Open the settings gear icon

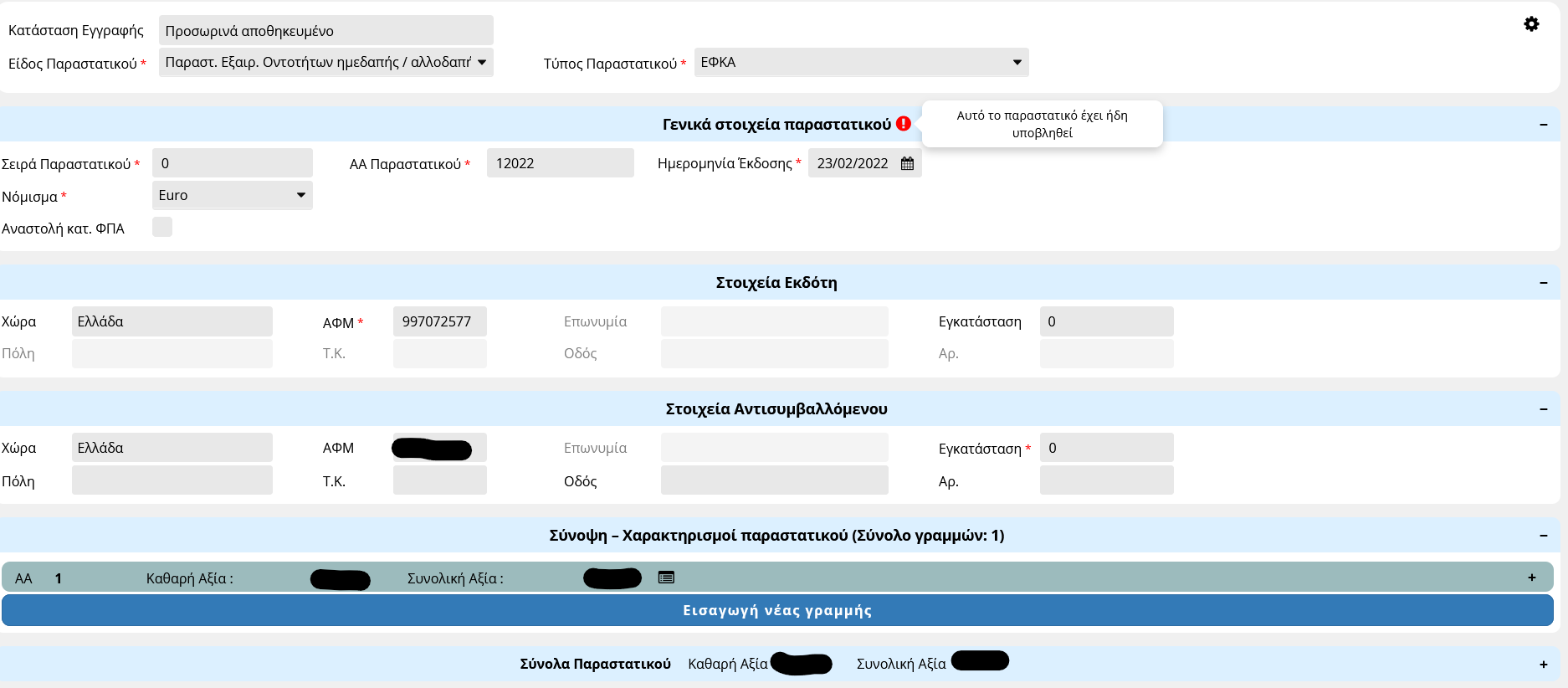pos(1531,24)
